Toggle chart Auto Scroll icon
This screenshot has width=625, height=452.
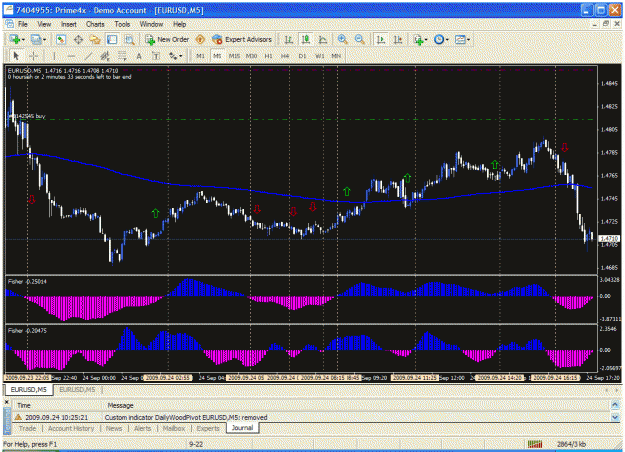point(381,39)
